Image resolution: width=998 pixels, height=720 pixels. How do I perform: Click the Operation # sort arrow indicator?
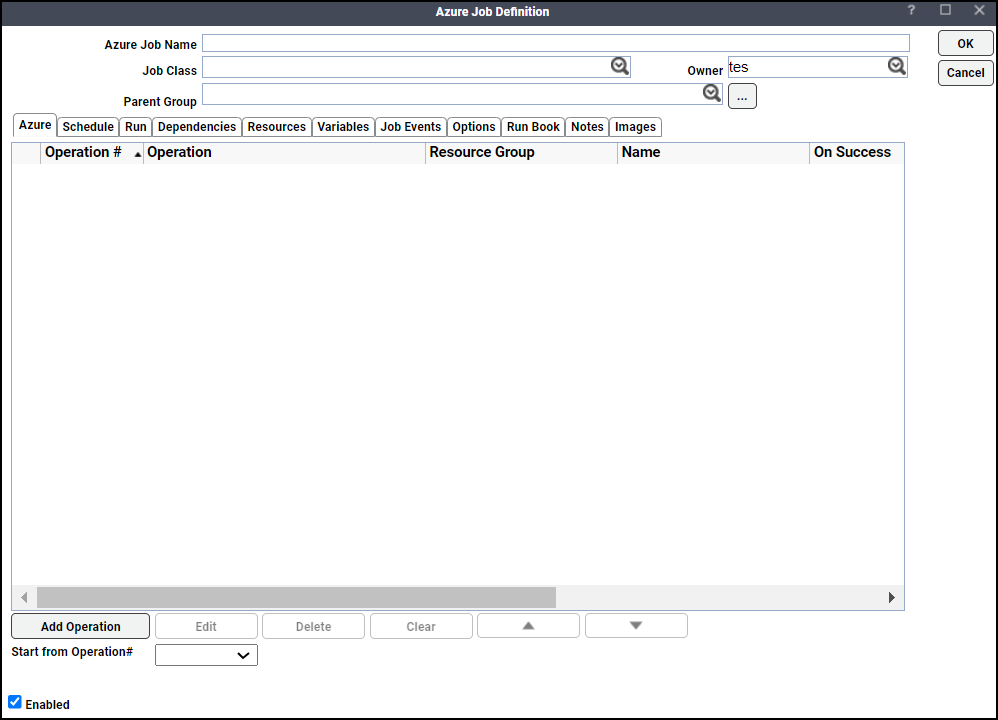[137, 154]
